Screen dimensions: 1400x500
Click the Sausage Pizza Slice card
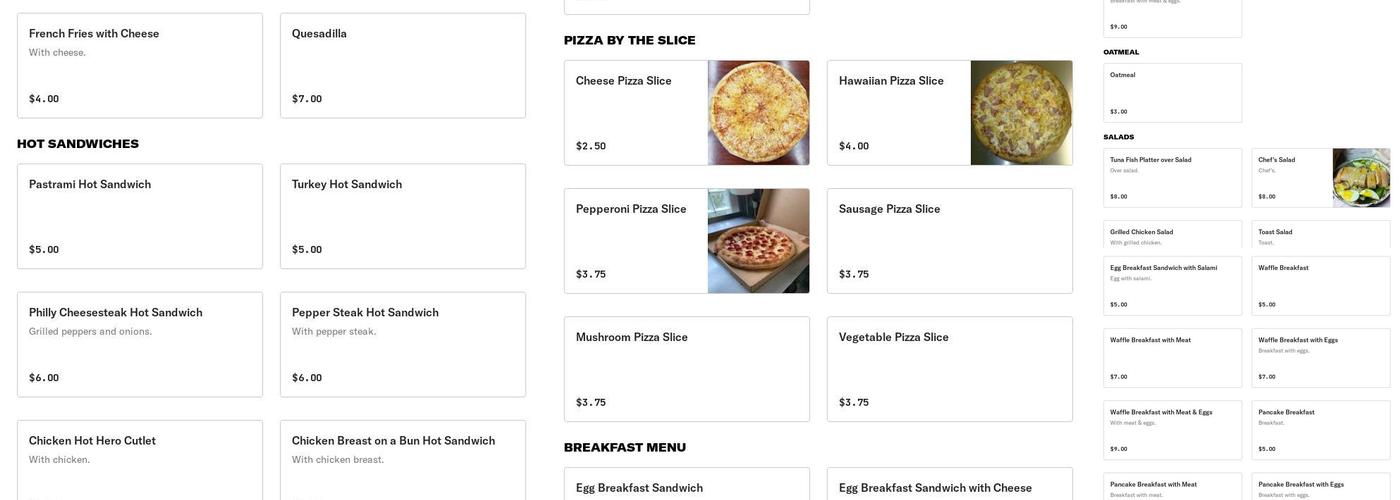[x=949, y=241]
